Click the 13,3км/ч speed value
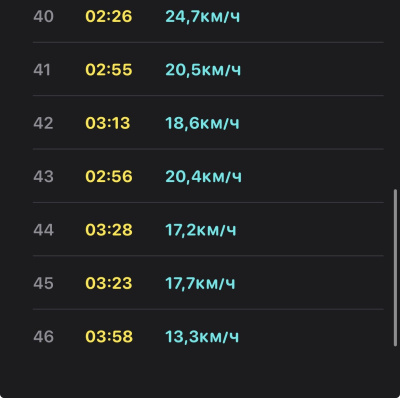400x398 pixels. coord(202,337)
